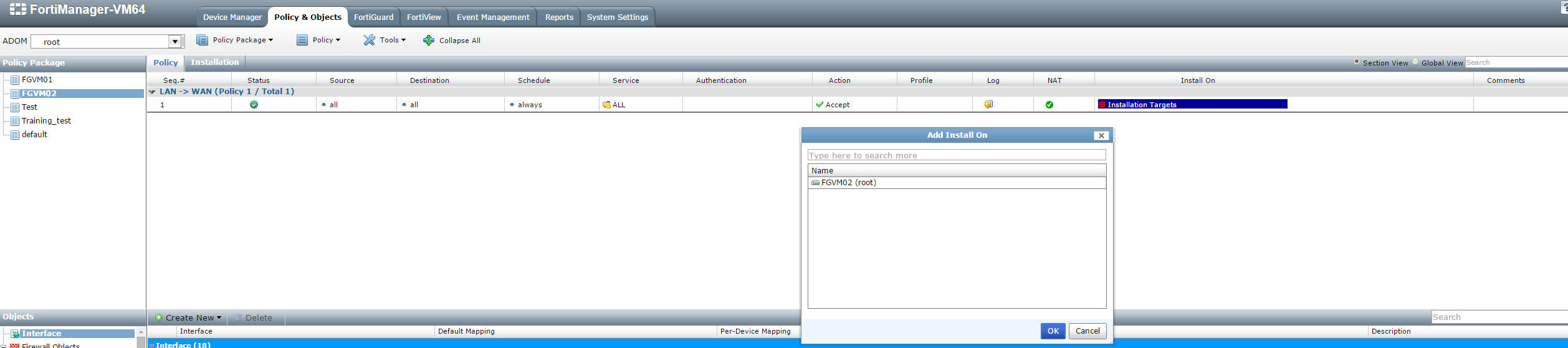This screenshot has height=348, width=1568.
Task: Click the red Installation Targets icon
Action: click(x=1102, y=105)
